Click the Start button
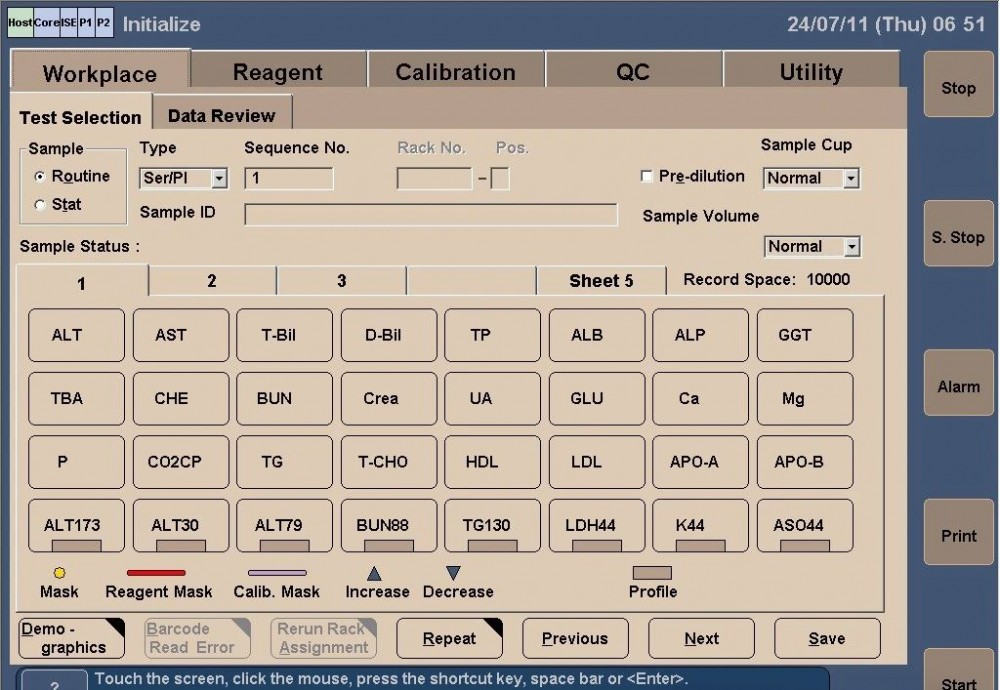This screenshot has height=690, width=1000. pos(959,671)
